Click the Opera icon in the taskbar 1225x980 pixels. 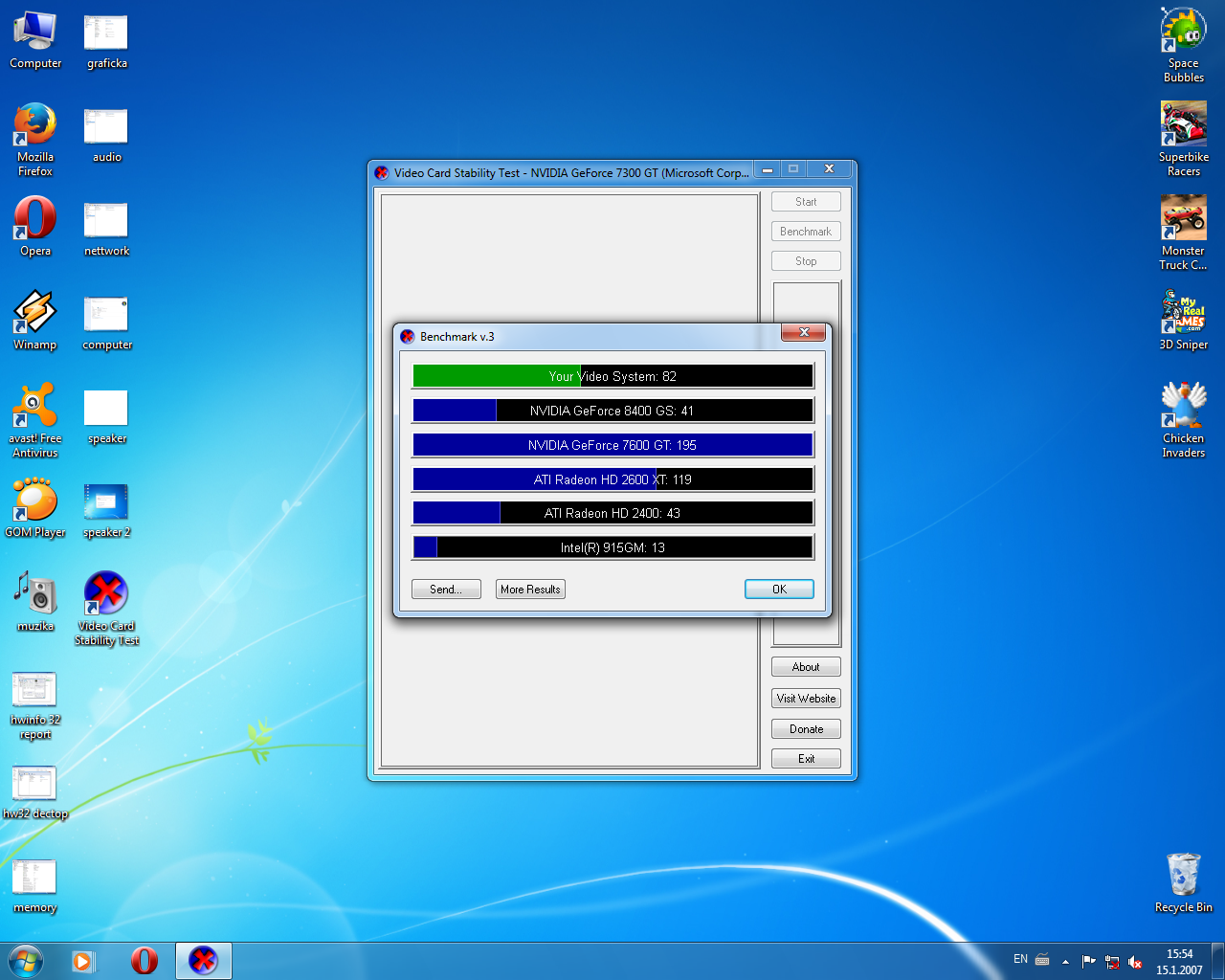[145, 961]
